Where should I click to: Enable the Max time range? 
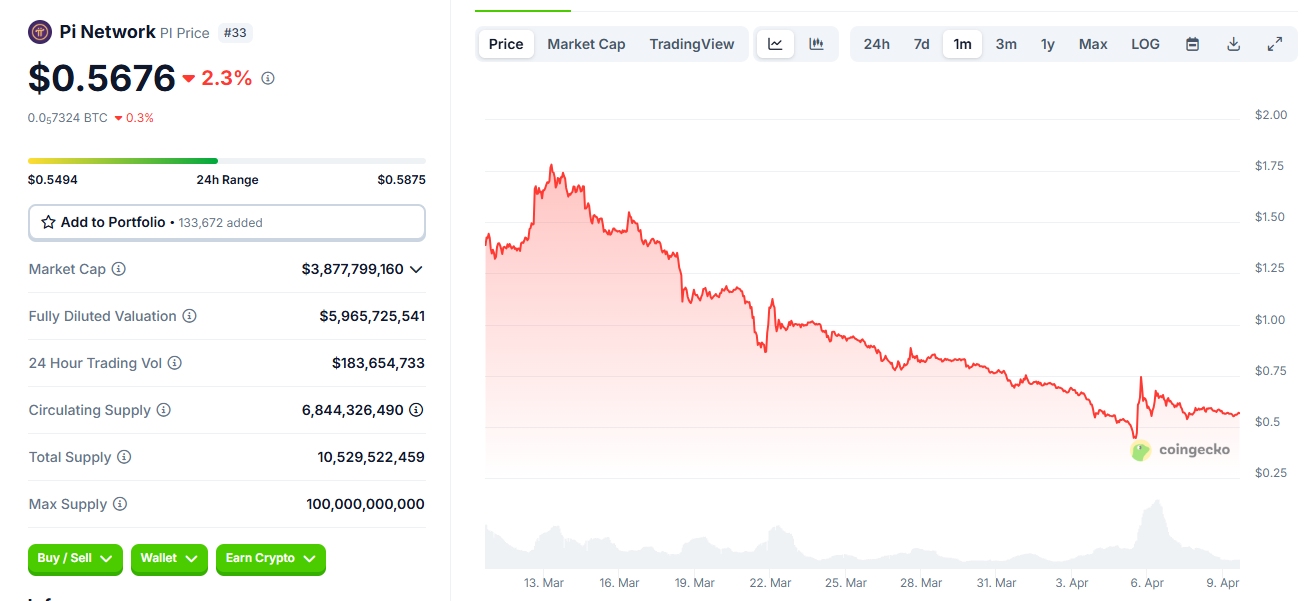pyautogui.click(x=1092, y=43)
